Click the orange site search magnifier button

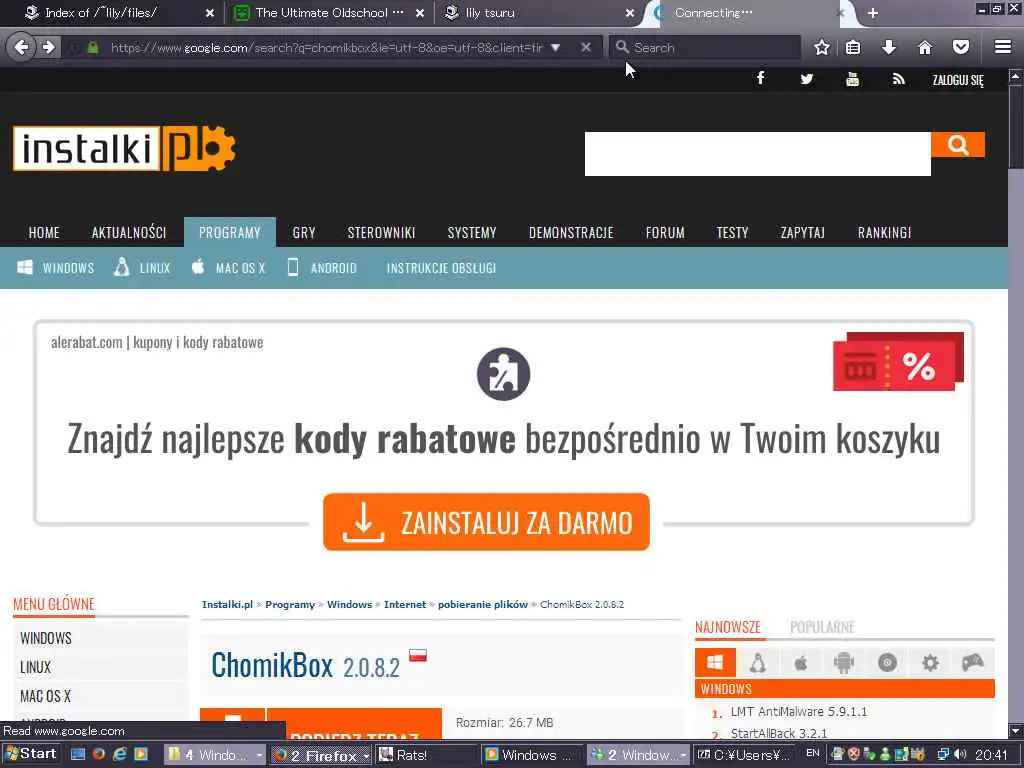958,144
